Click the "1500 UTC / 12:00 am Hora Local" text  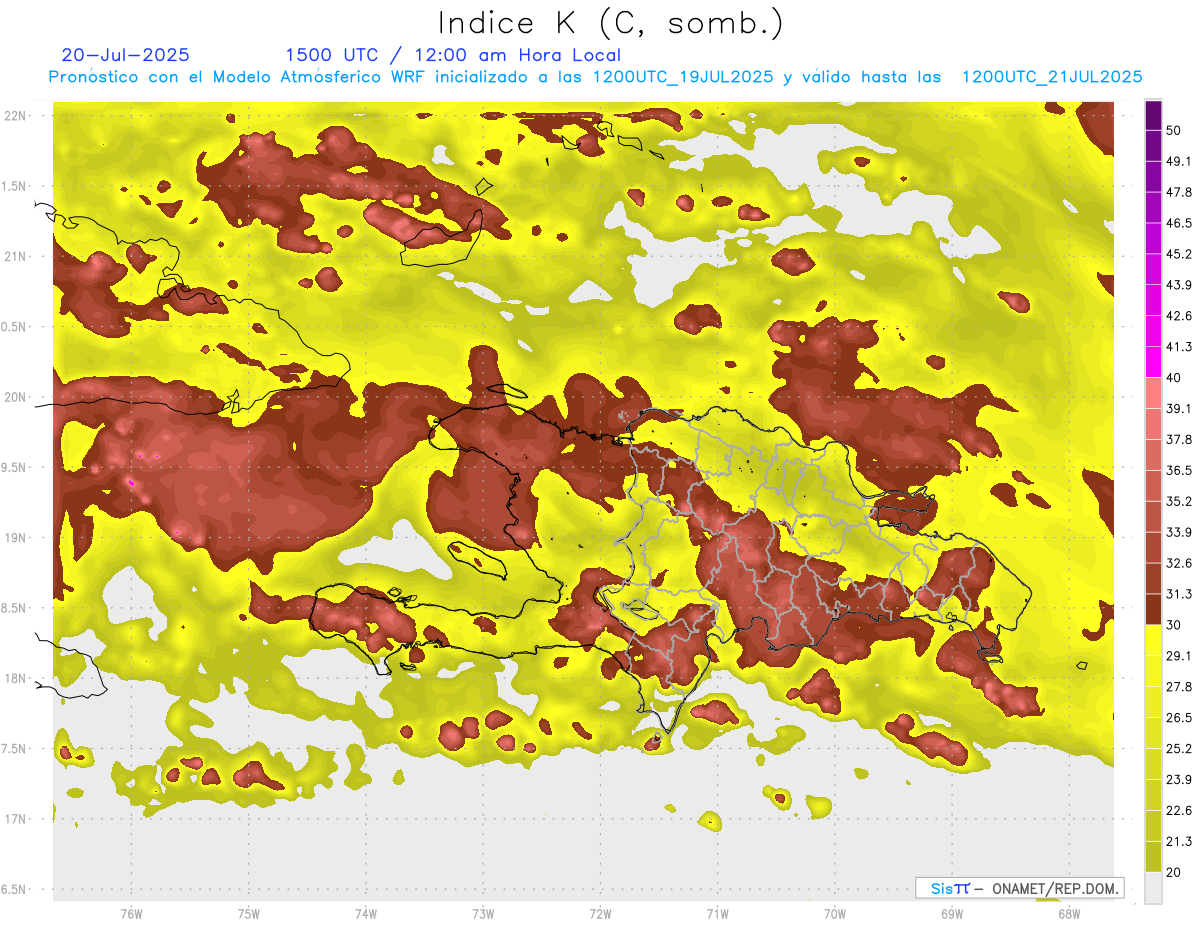click(453, 55)
